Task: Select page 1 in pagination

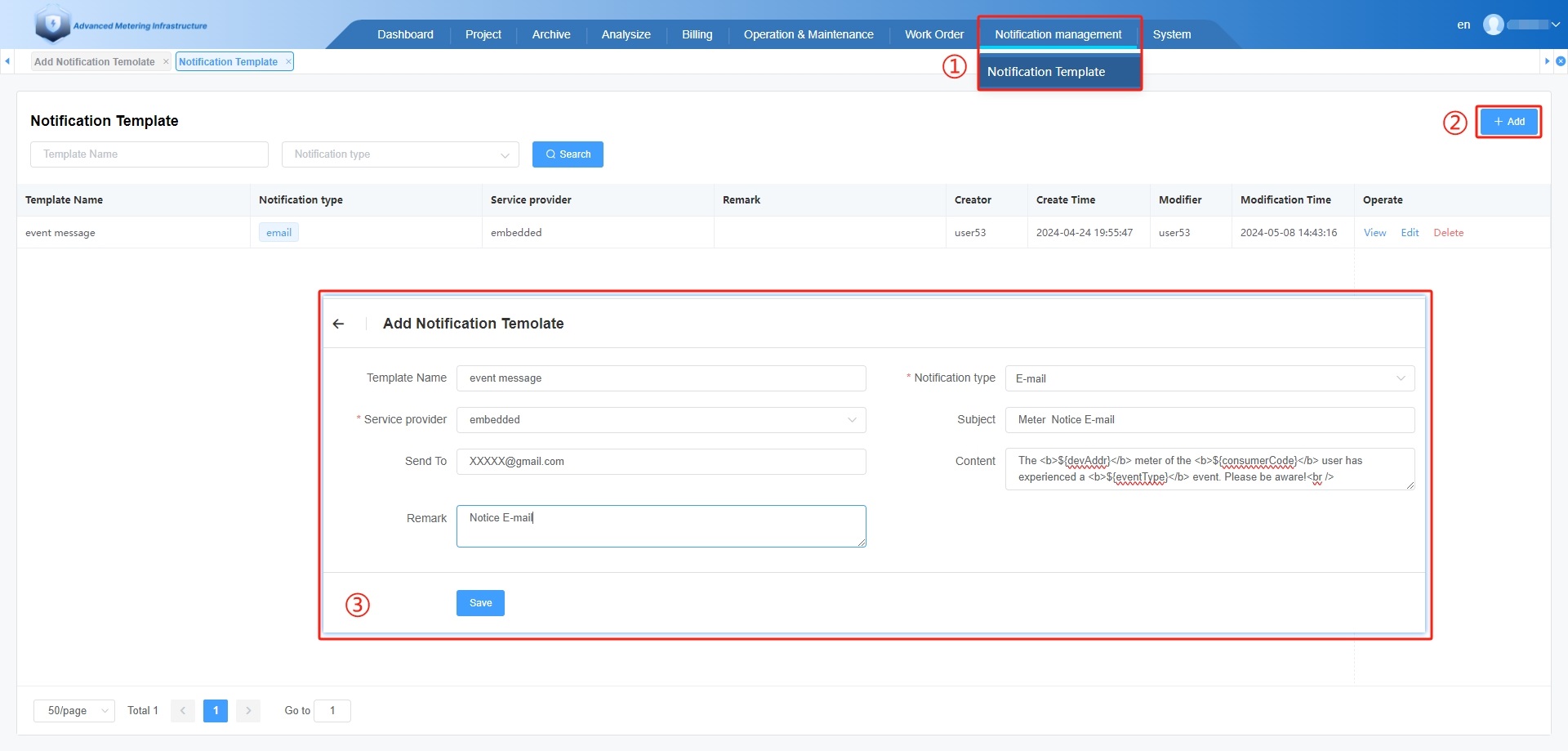Action: pyautogui.click(x=216, y=711)
